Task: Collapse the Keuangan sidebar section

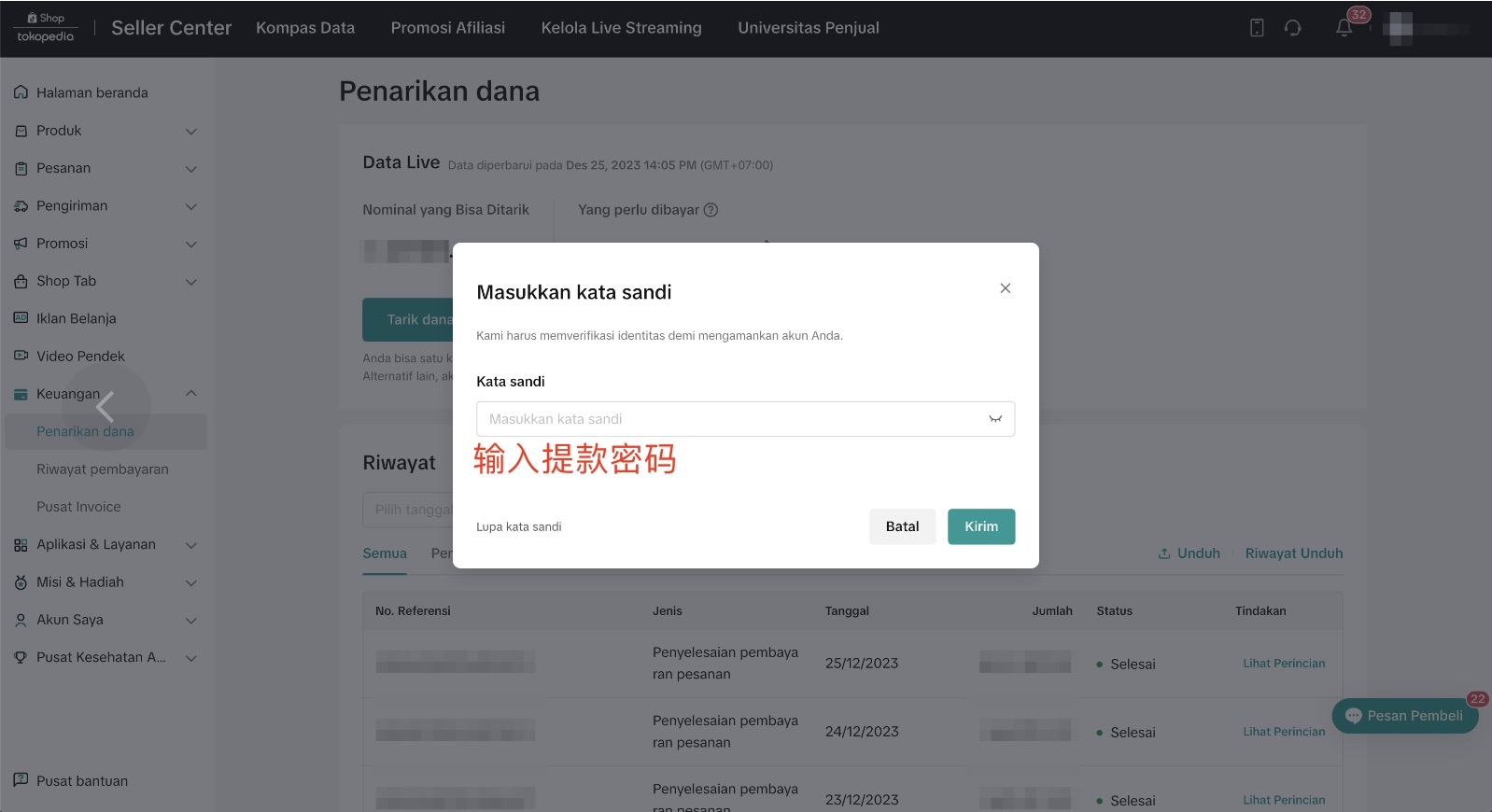Action: (x=190, y=394)
